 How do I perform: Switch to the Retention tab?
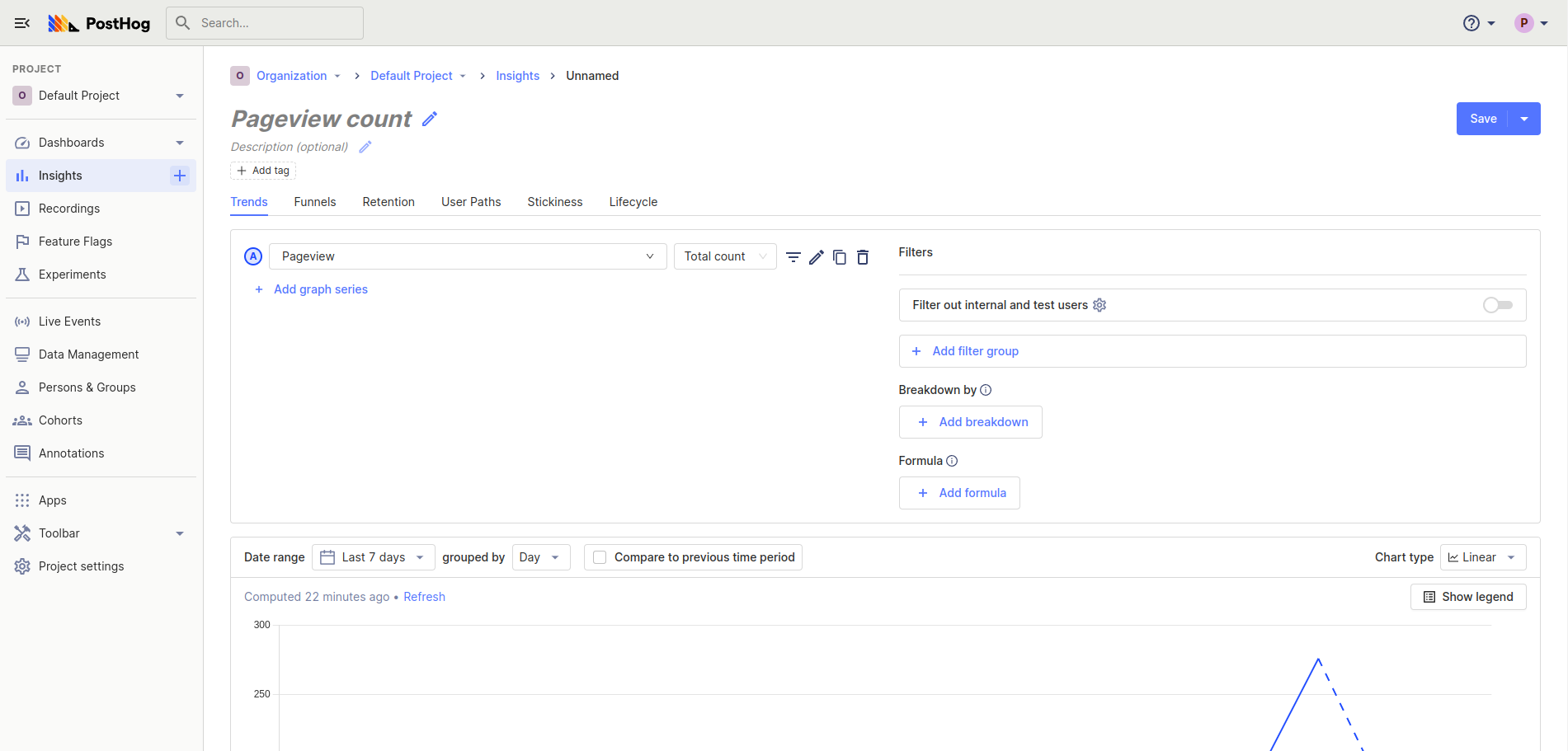tap(388, 202)
